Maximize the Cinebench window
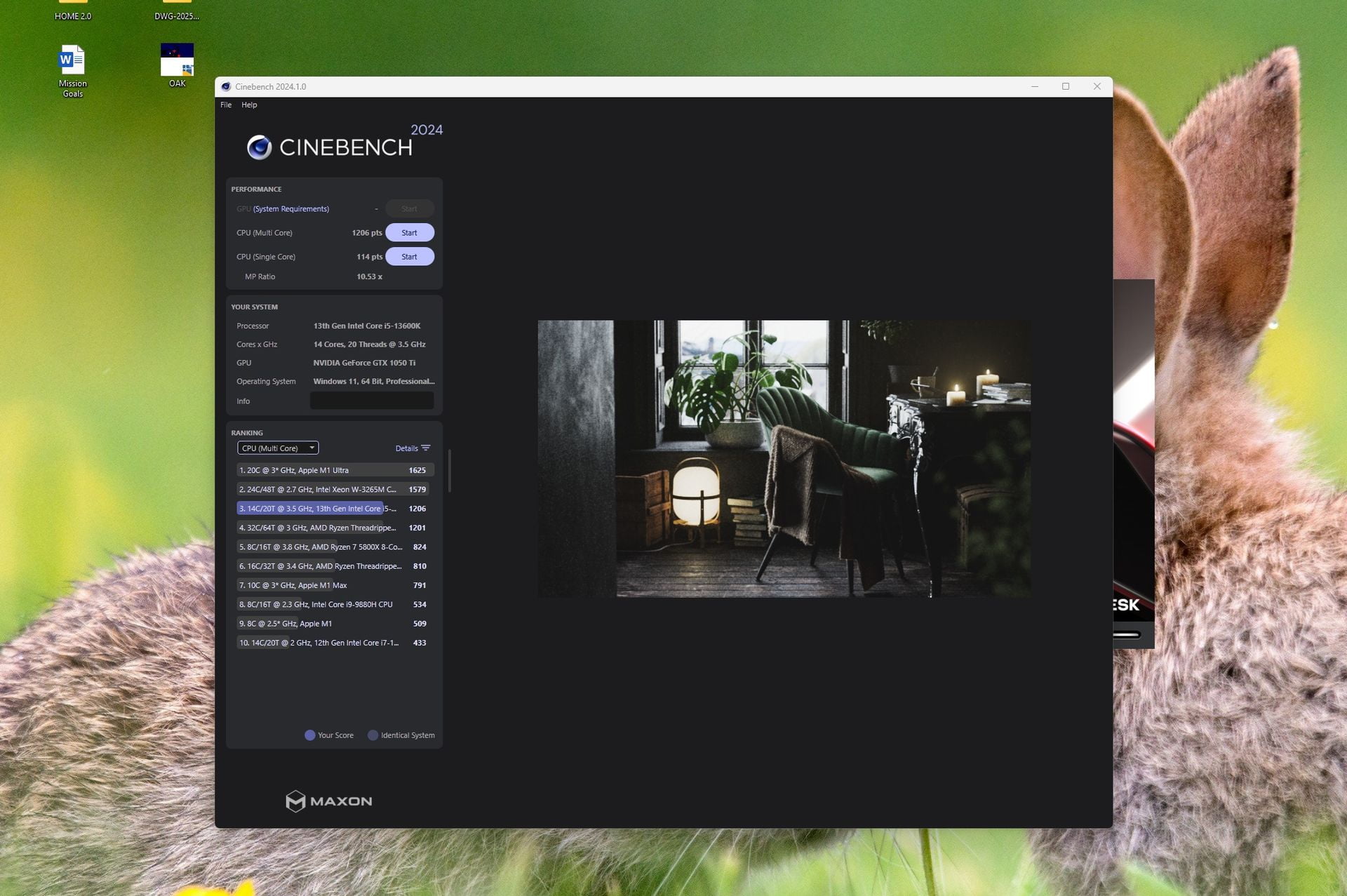This screenshot has height=896, width=1347. (1066, 86)
